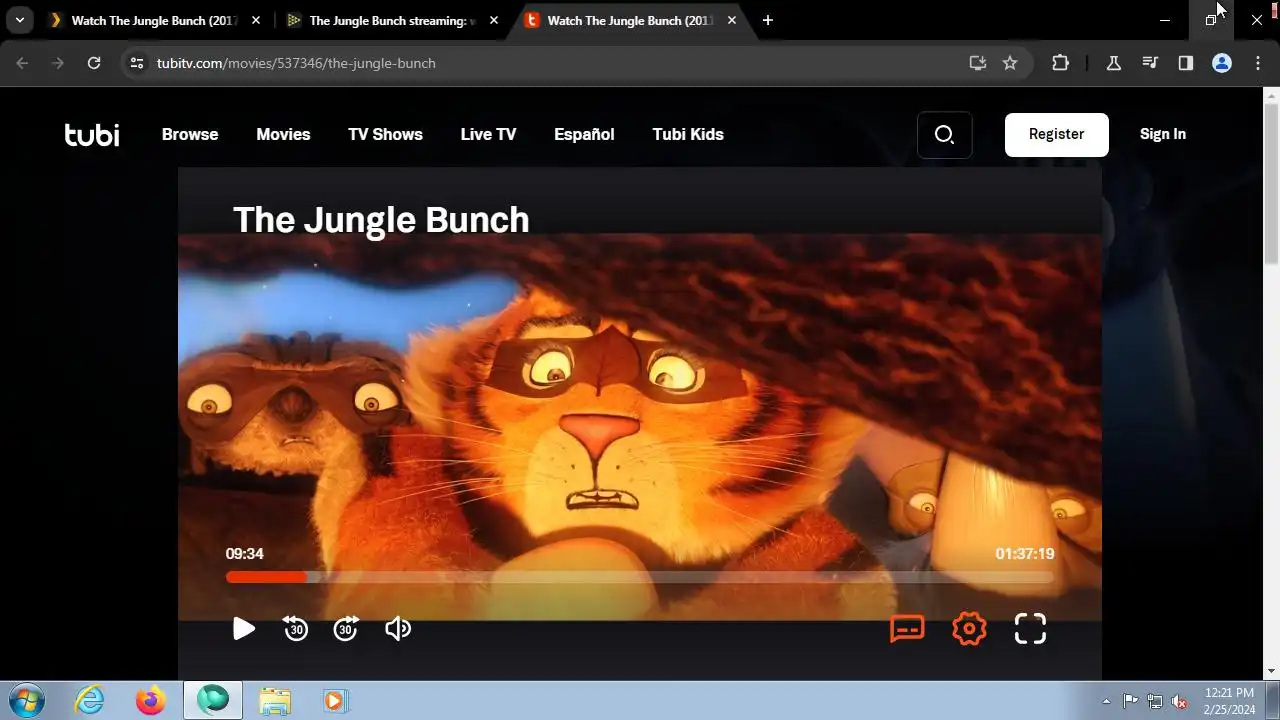Go back to previous page
Screen dimensions: 1280x720
click(23, 63)
